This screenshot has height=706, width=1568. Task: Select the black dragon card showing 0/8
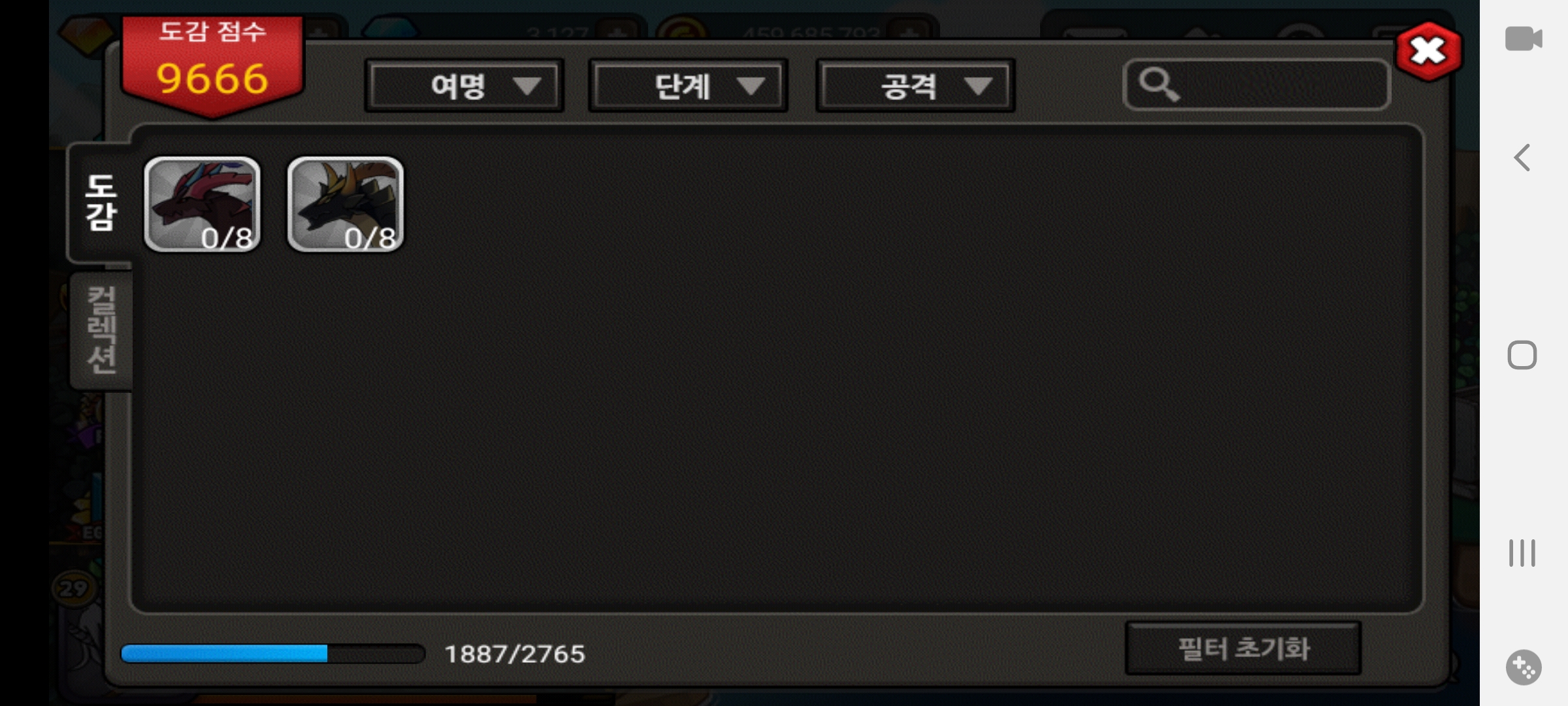click(x=346, y=204)
